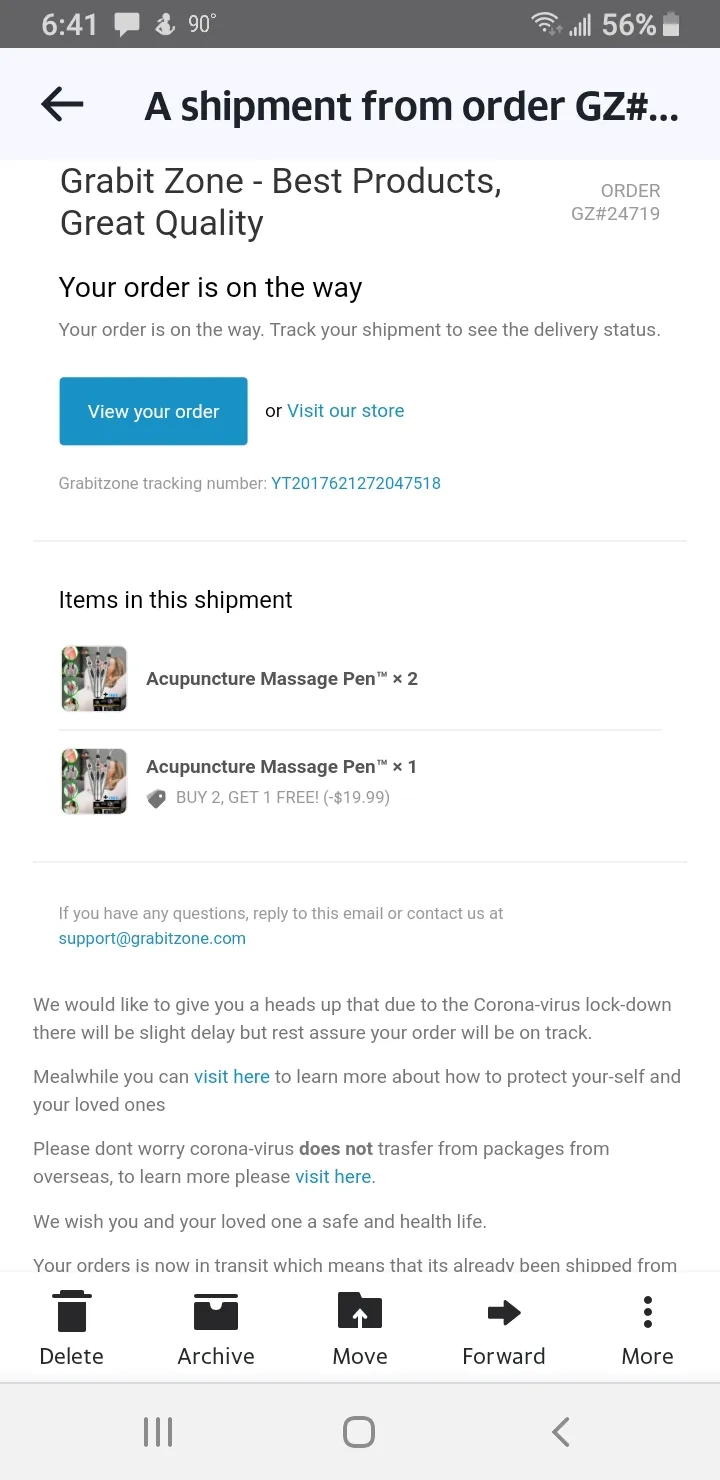This screenshot has height=1480, width=720.
Task: Click the View your order button
Action: click(153, 411)
